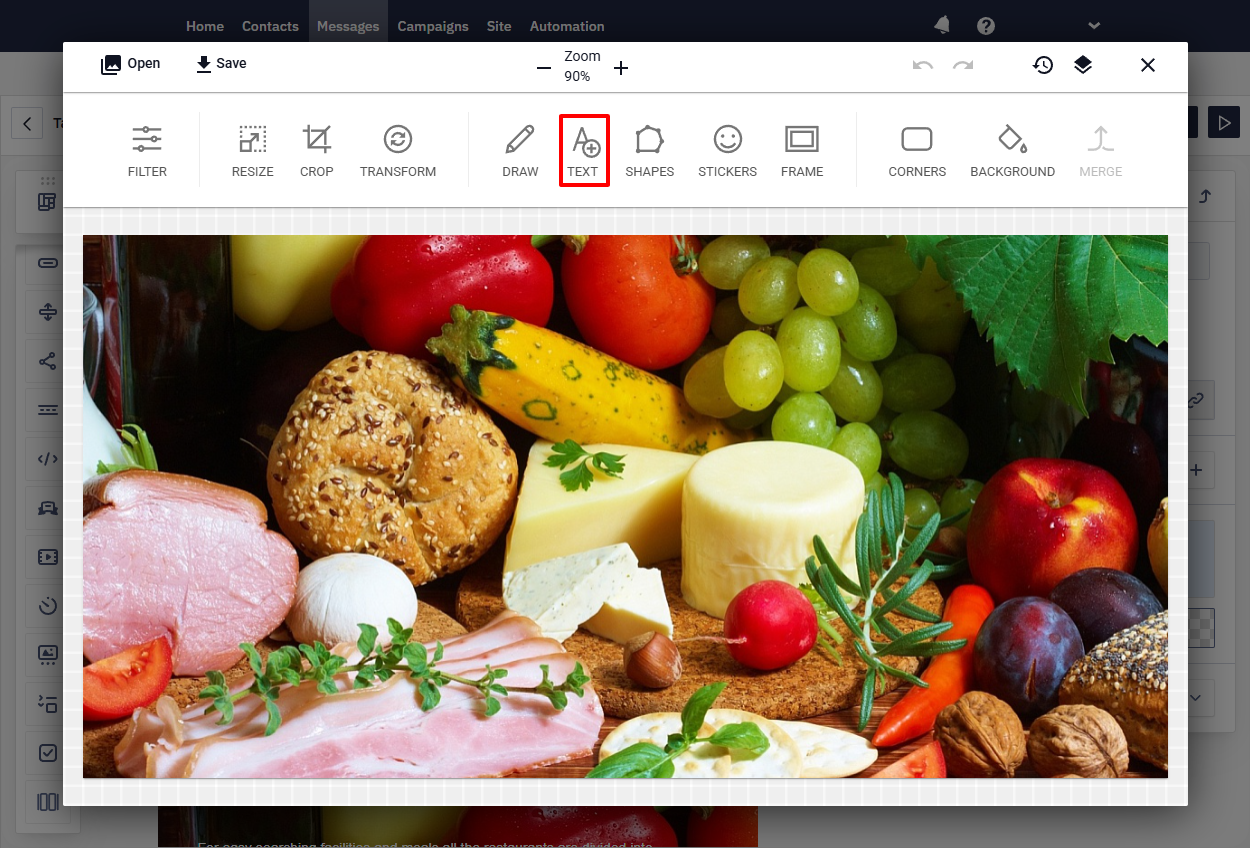Increase zoom with the plus button
Viewport: 1250px width, 848px height.
tap(621, 68)
